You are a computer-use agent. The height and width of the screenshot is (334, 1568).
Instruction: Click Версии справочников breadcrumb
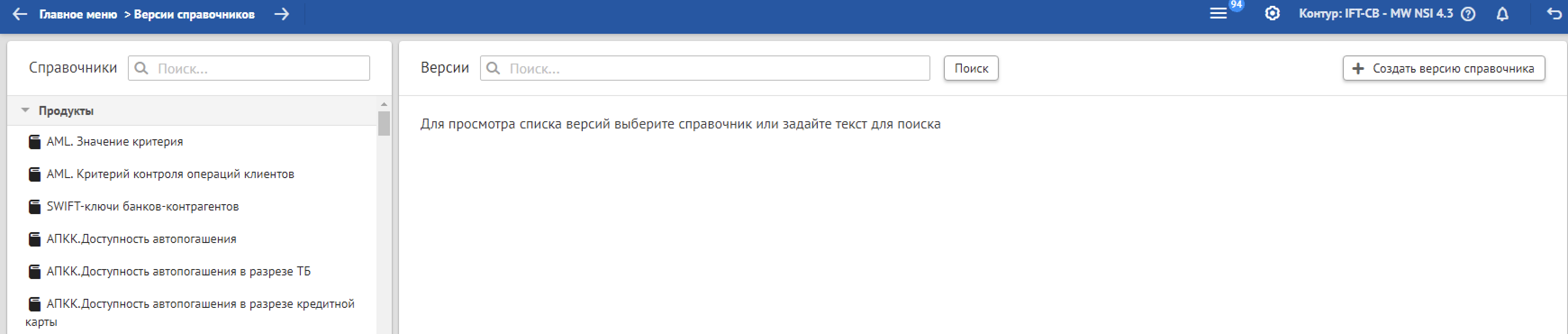(x=194, y=14)
